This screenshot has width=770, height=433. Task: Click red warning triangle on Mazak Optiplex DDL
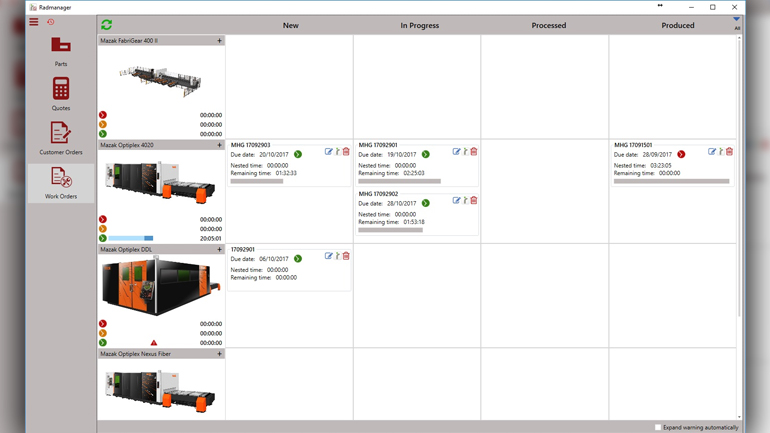point(154,343)
